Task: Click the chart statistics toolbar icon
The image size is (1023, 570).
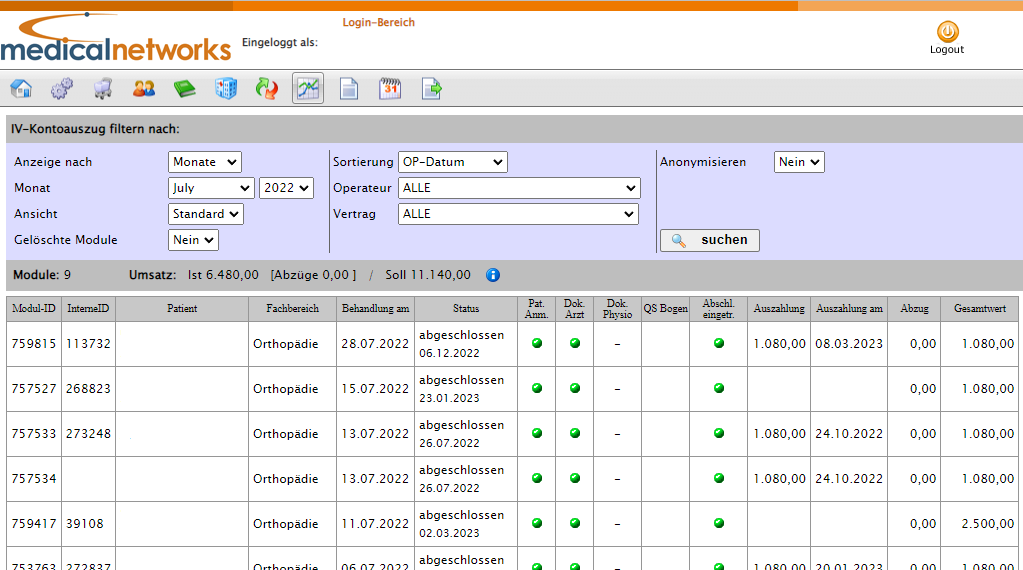Action: [308, 88]
